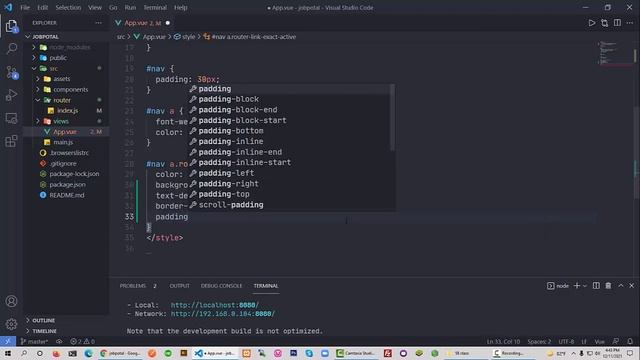
Task: Add a new terminal with plus icon
Action: pyautogui.click(x=577, y=286)
